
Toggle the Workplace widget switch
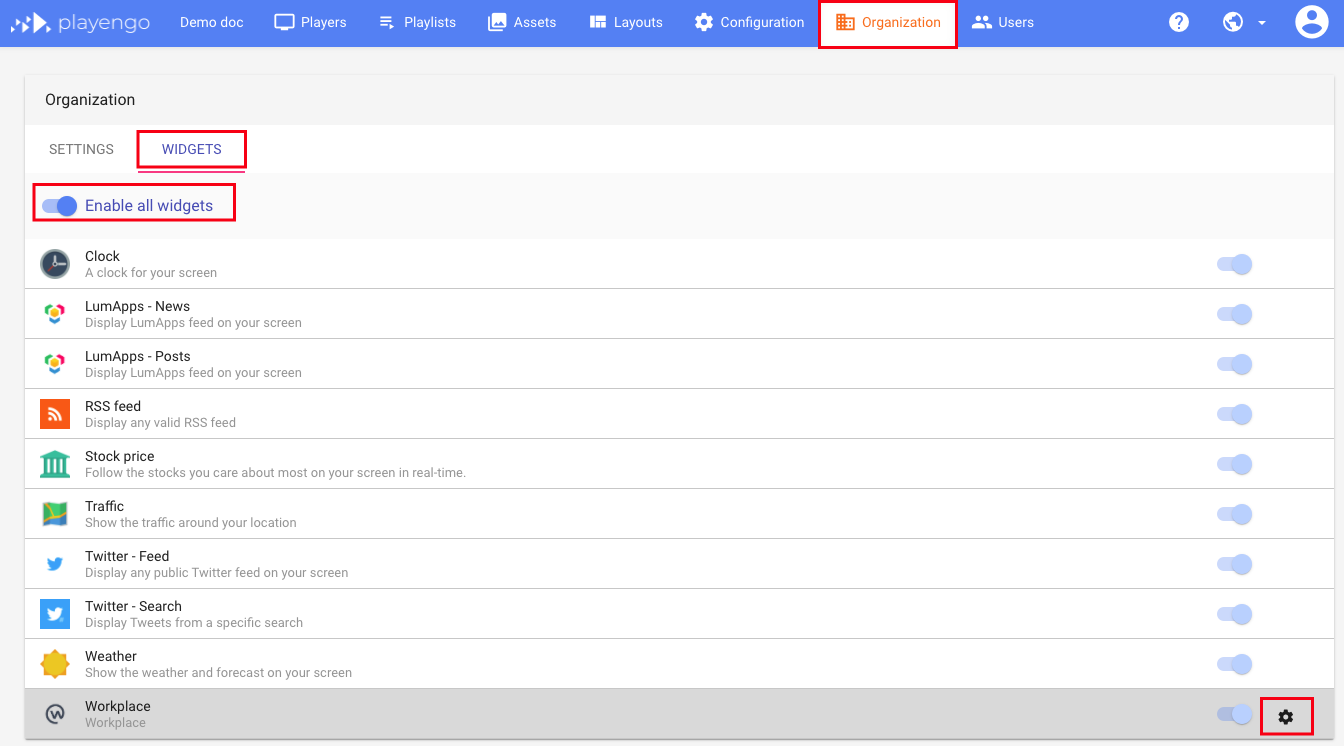pos(1234,714)
